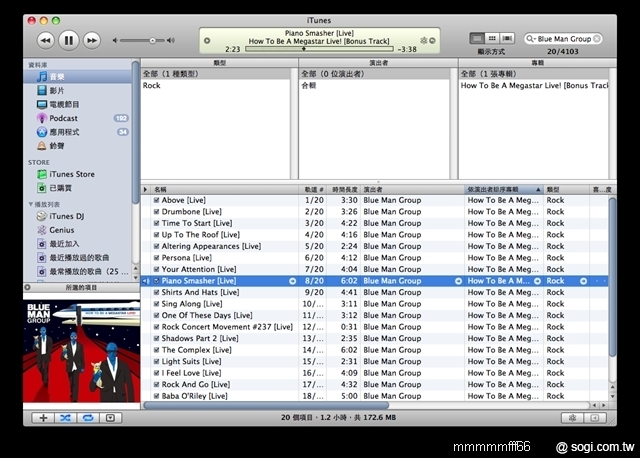Sort by the 依演出者排序專輯 column header
640x458 pixels.
(x=500, y=188)
